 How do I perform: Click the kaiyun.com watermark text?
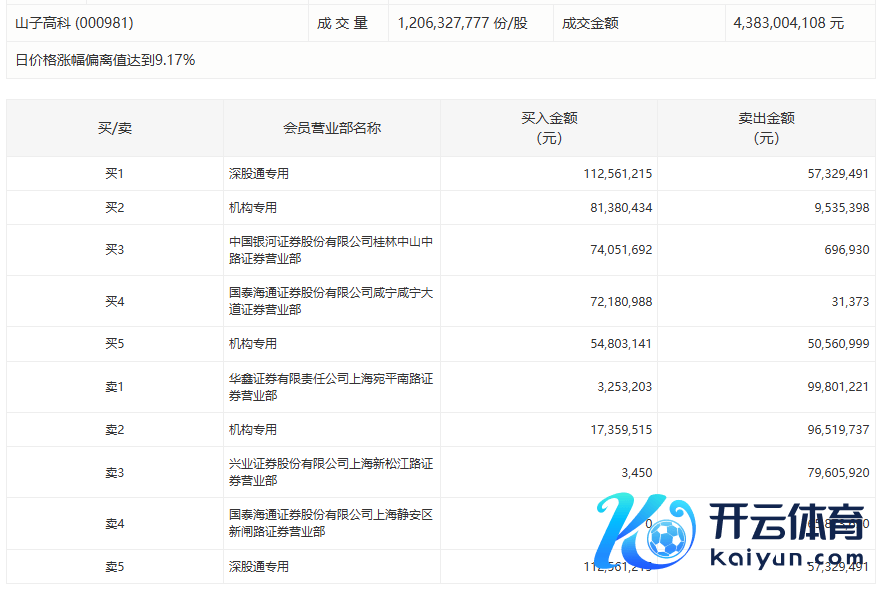pos(787,558)
